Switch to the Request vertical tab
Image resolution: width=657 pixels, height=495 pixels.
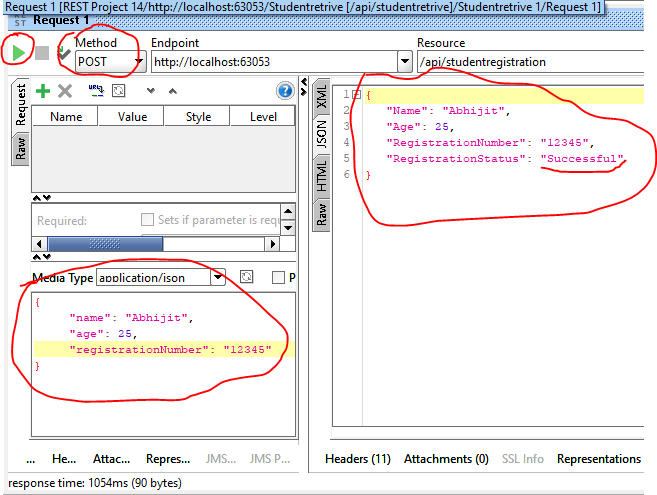point(21,105)
